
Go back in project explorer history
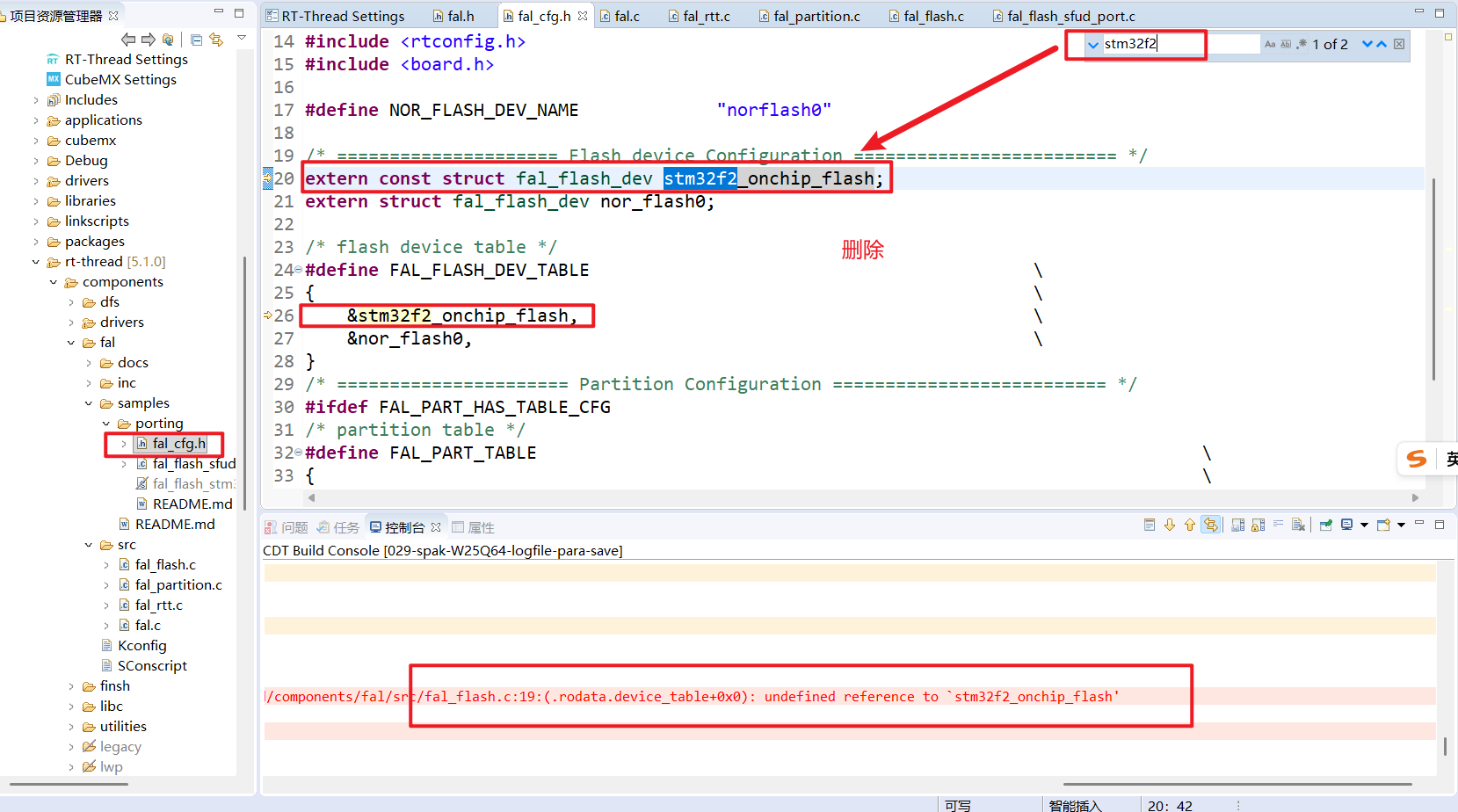128,40
